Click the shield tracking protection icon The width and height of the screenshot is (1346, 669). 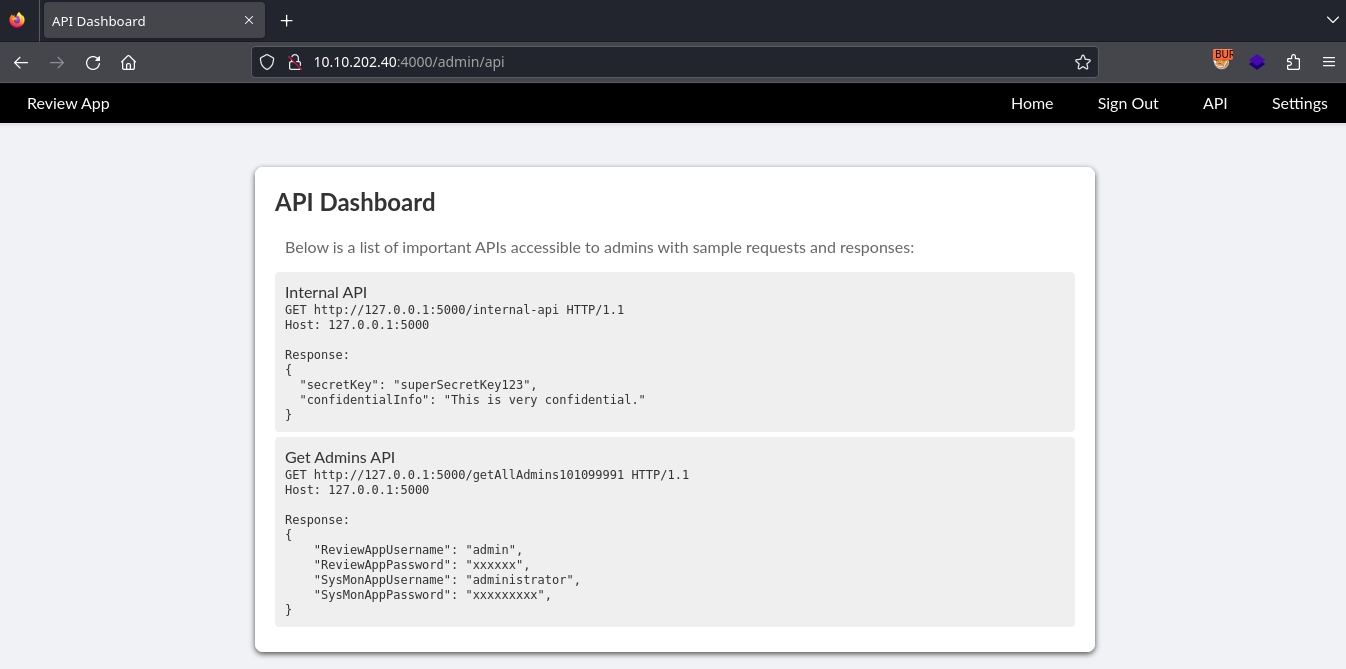267,62
